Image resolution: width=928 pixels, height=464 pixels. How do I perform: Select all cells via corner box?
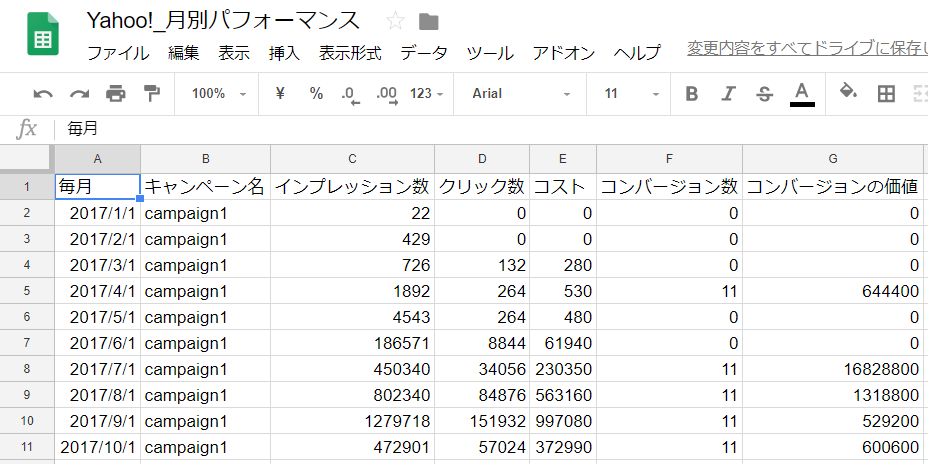click(x=27, y=159)
